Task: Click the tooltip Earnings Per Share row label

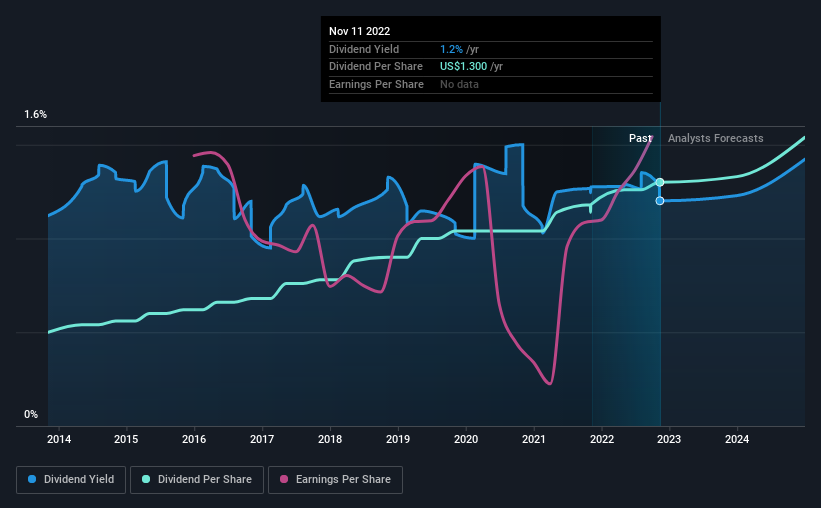Action: coord(376,84)
